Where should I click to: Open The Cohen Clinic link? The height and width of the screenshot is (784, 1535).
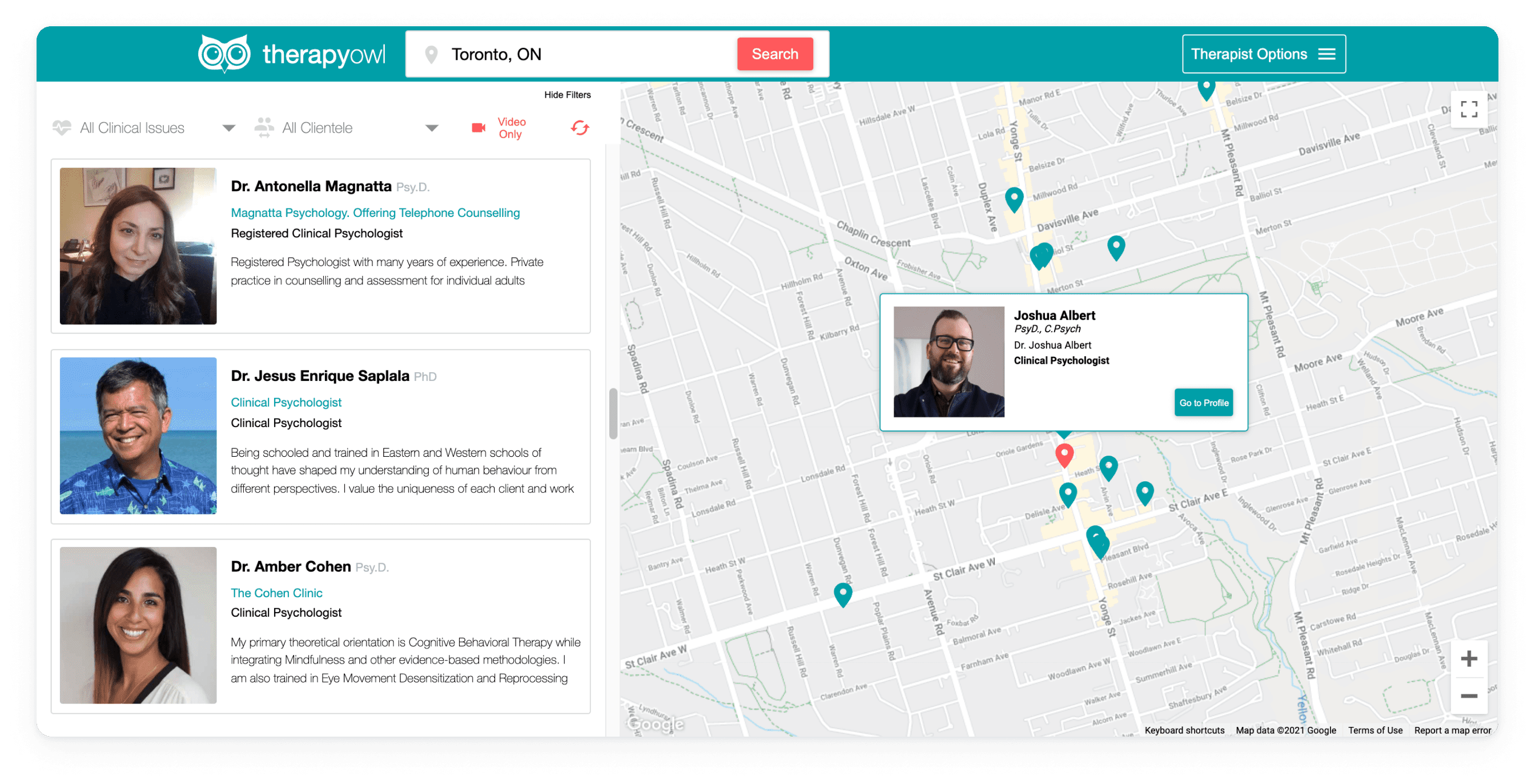[x=276, y=593]
